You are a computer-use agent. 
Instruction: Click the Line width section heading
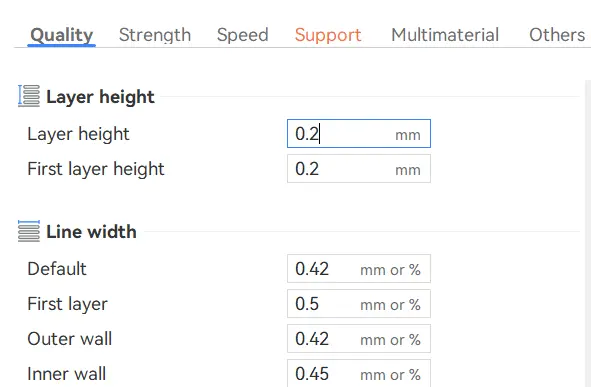(91, 231)
